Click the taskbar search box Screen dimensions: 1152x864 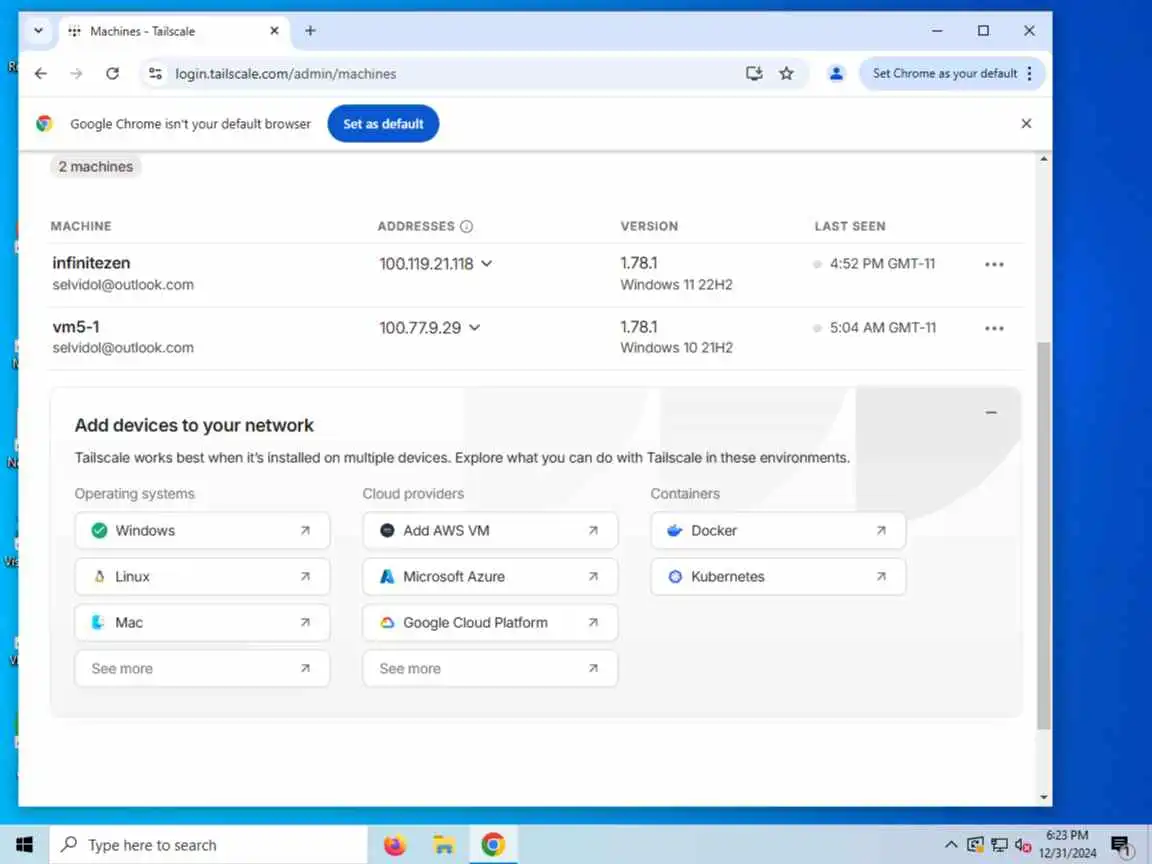[x=208, y=845]
